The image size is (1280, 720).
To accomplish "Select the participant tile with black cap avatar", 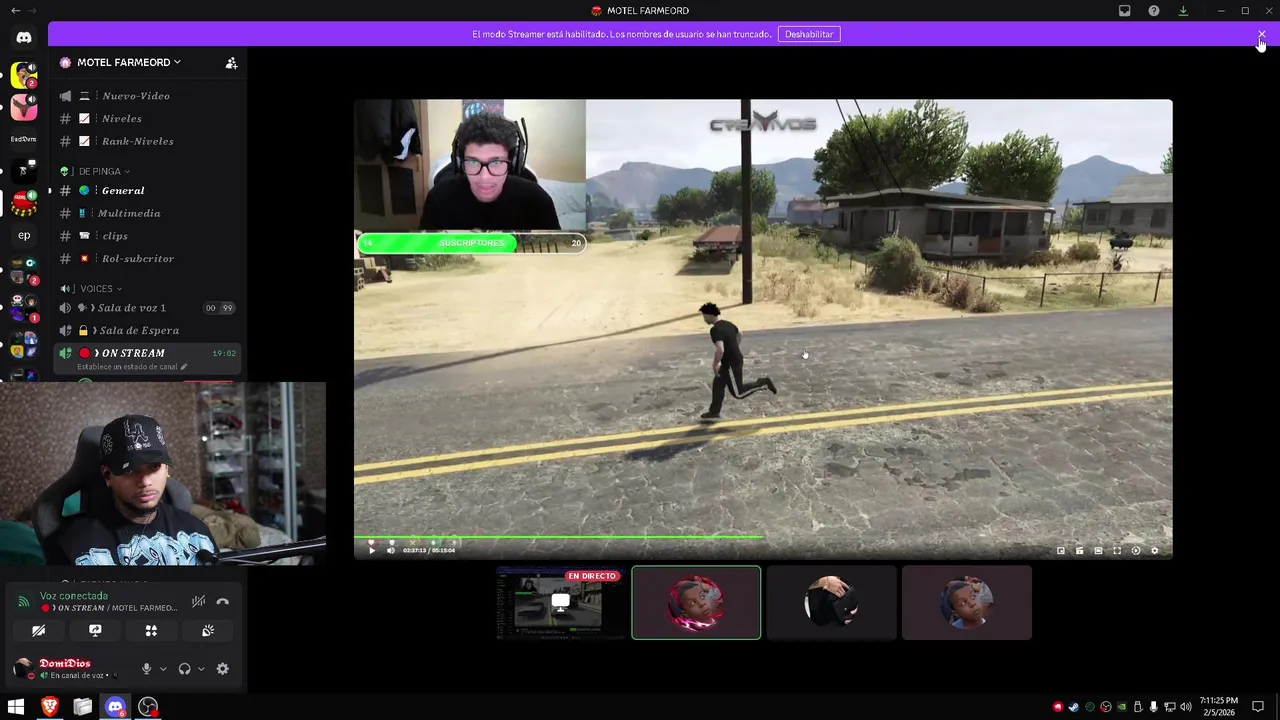I will 831,603.
